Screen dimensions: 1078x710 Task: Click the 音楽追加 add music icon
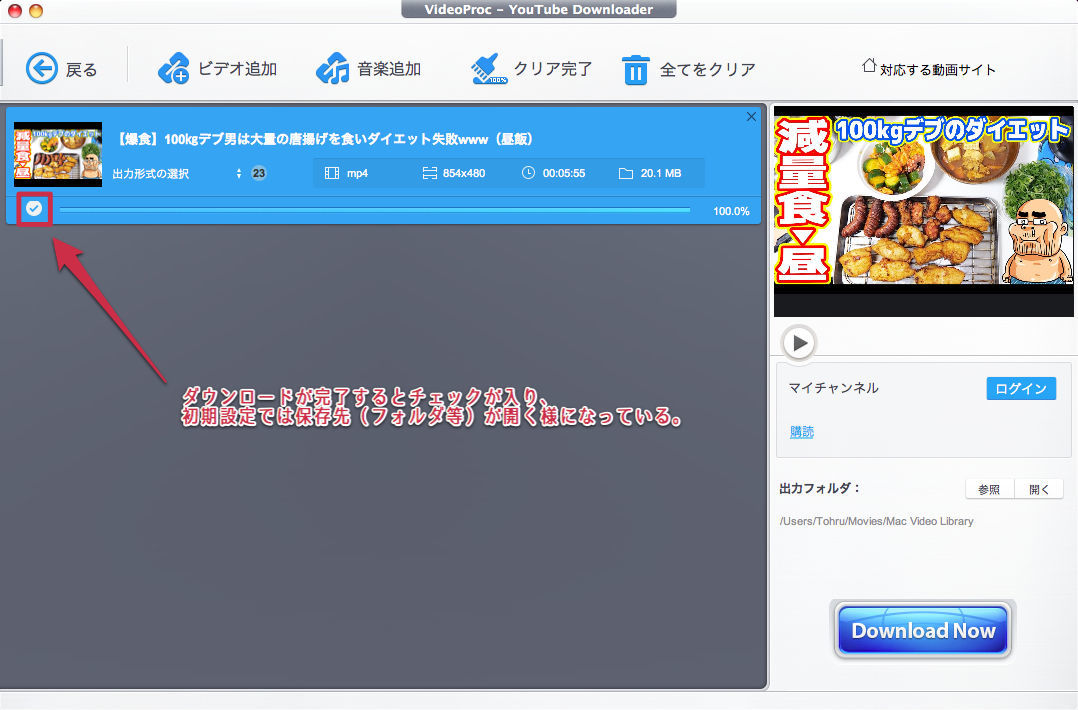coord(333,69)
